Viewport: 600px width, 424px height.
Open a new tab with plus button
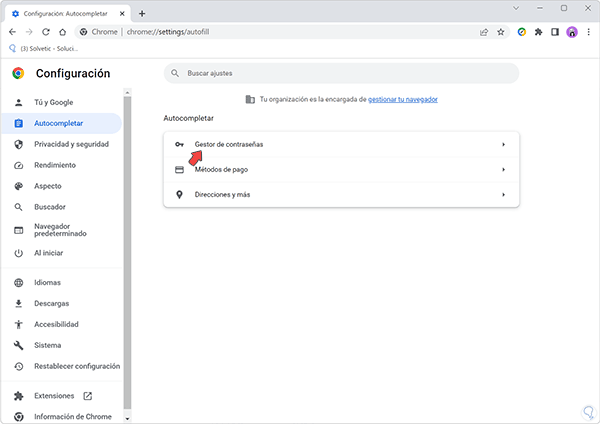[142, 13]
